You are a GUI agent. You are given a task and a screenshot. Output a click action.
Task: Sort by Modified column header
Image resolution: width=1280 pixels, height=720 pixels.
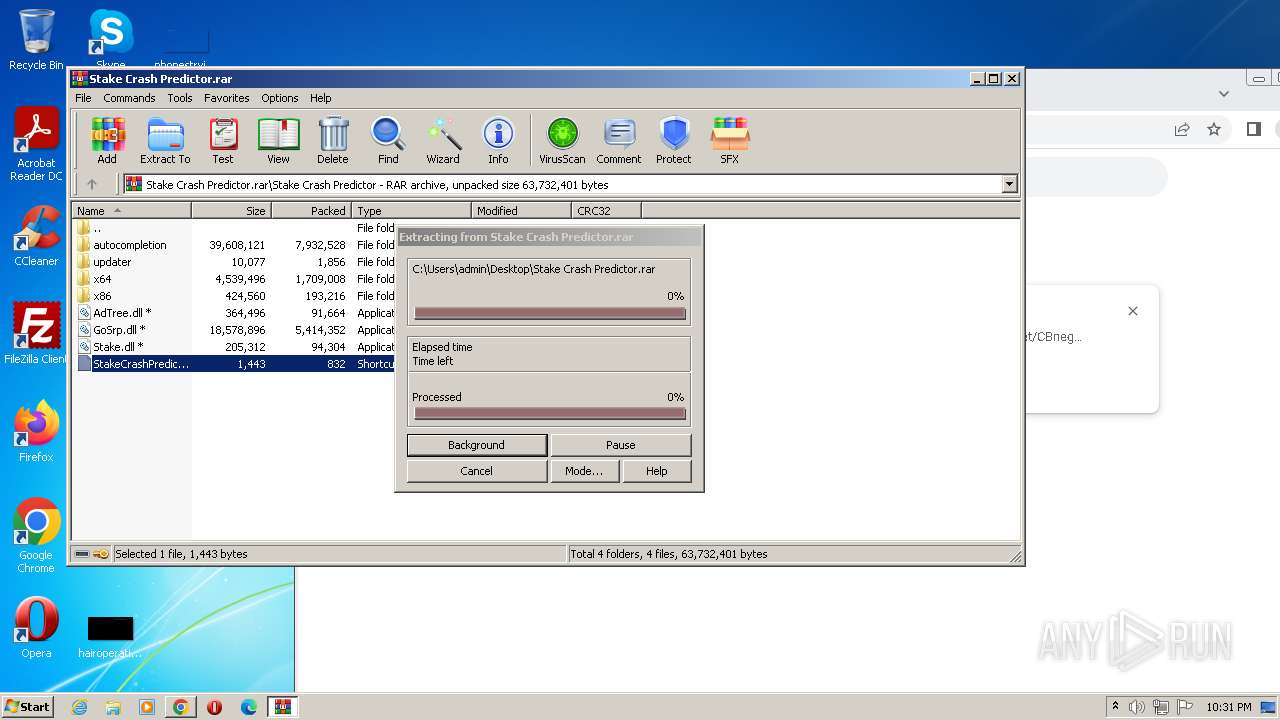[522, 210]
